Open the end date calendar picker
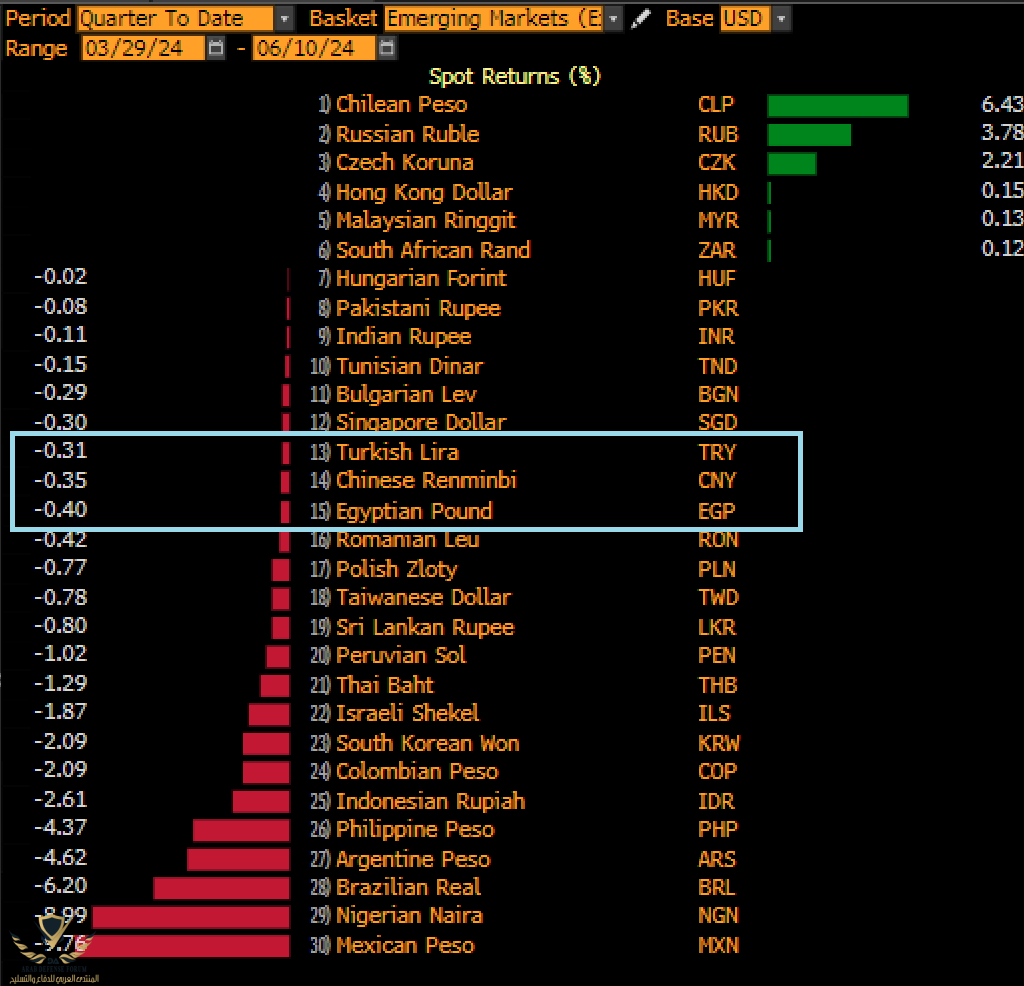 coord(388,48)
